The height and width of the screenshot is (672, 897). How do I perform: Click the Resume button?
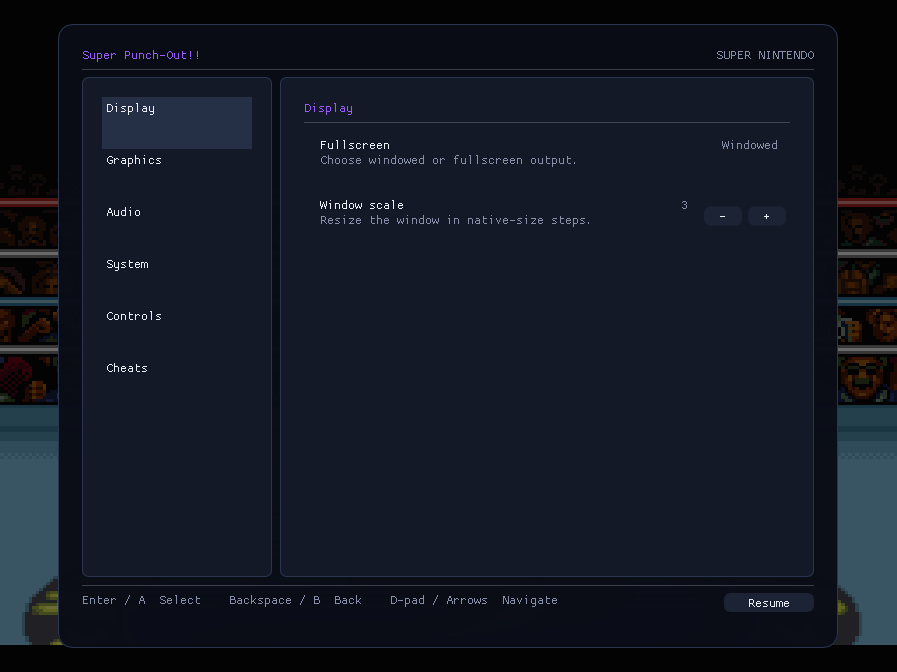click(x=768, y=603)
